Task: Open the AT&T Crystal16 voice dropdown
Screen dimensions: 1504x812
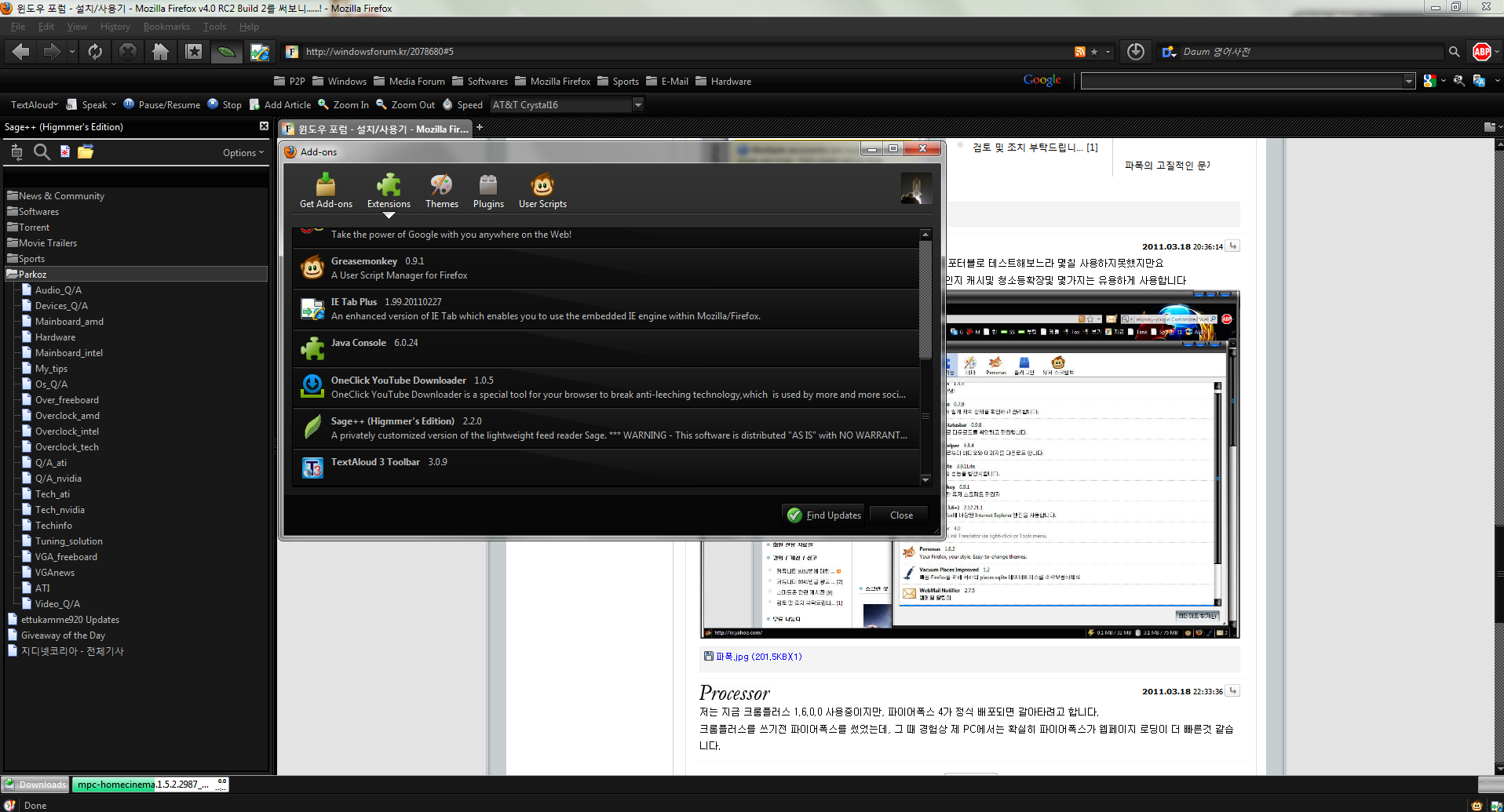Action: coord(637,104)
